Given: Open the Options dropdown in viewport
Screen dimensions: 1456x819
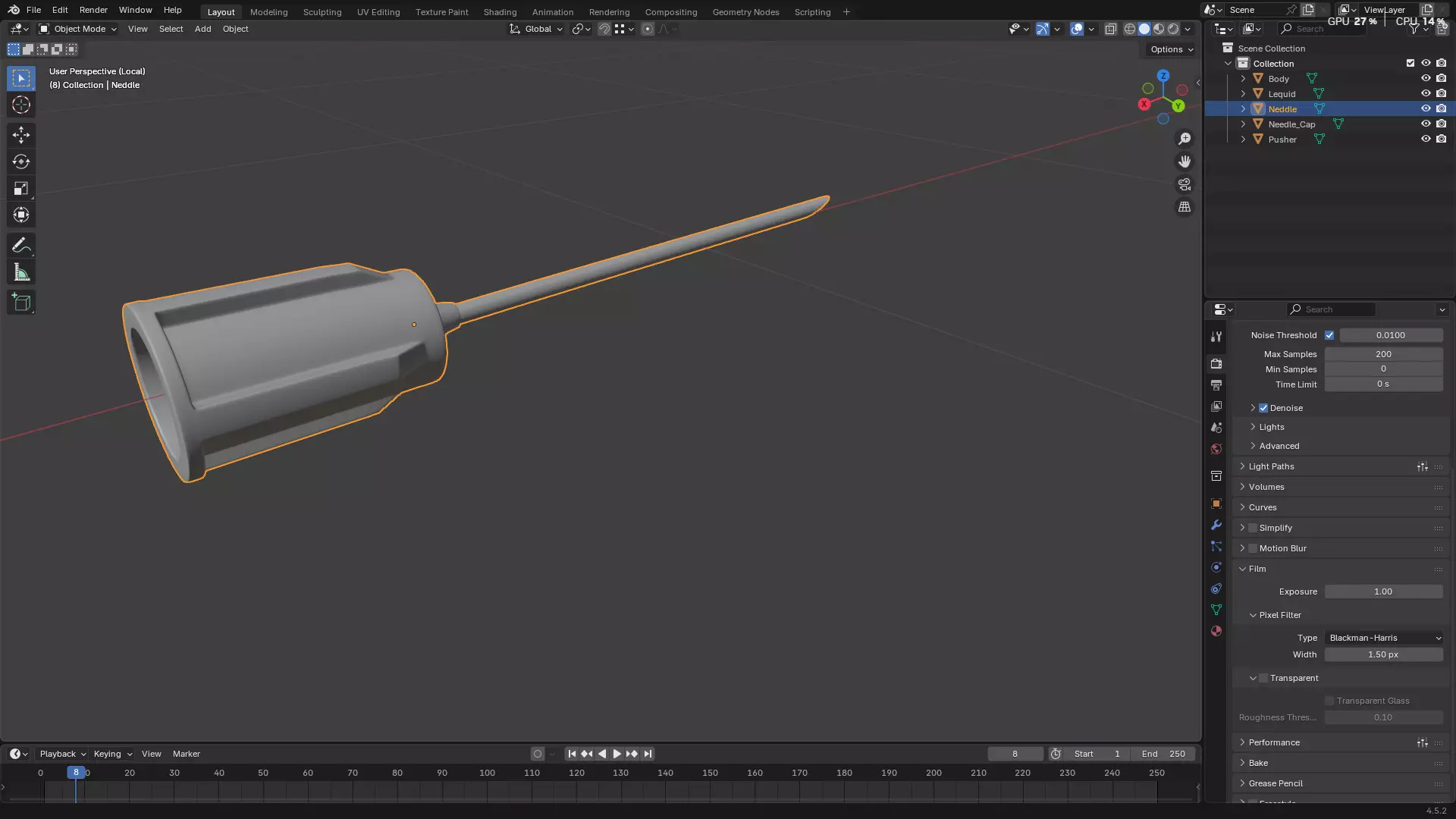Looking at the screenshot, I should (1171, 49).
